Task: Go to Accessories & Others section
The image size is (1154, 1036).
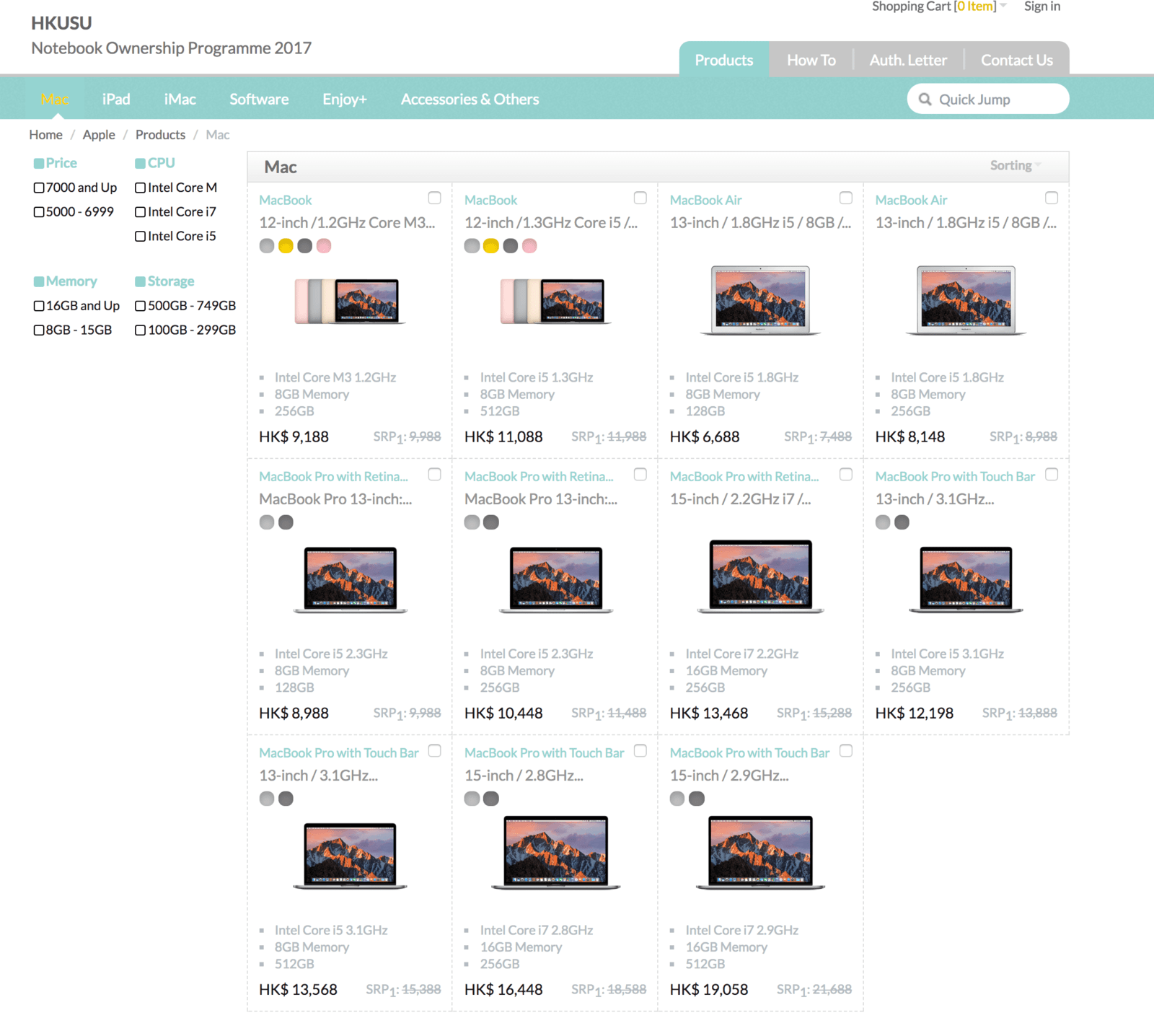Action: pyautogui.click(x=470, y=100)
